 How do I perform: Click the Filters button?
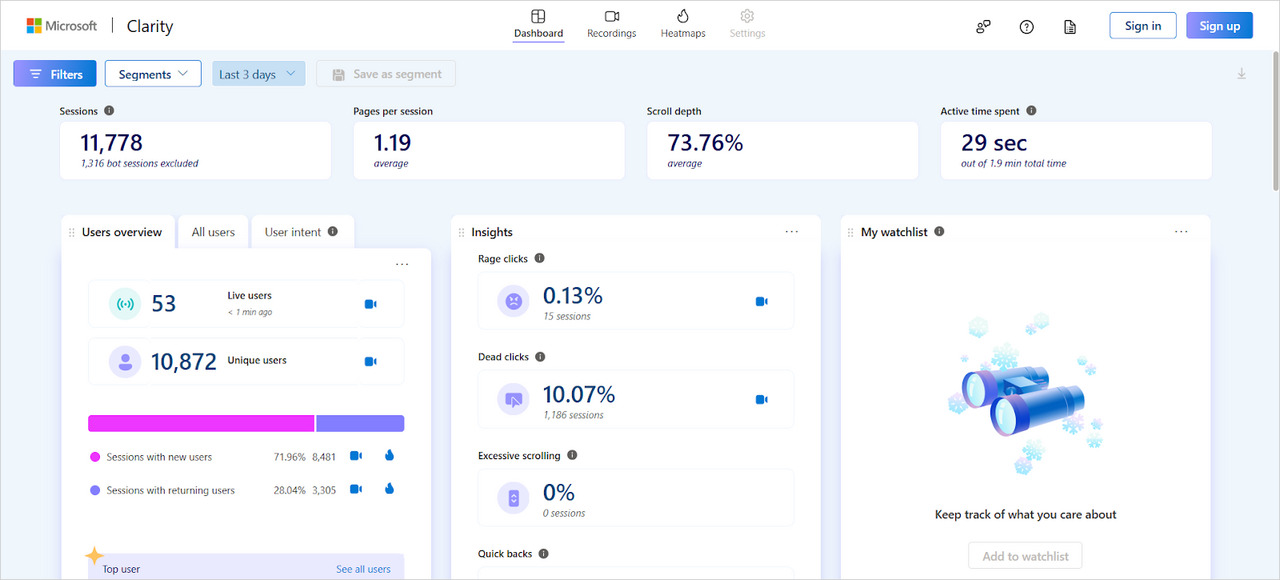pyautogui.click(x=55, y=74)
